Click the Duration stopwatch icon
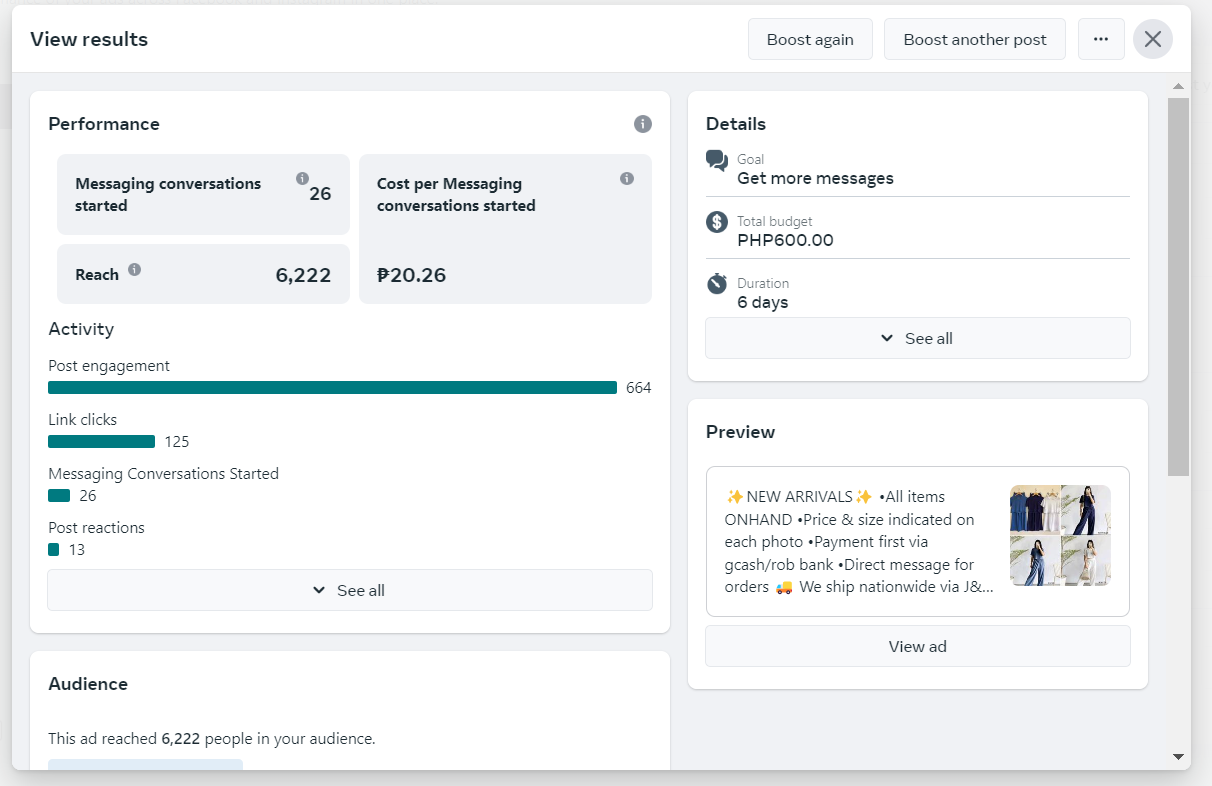Image resolution: width=1212 pixels, height=786 pixels. [x=717, y=284]
